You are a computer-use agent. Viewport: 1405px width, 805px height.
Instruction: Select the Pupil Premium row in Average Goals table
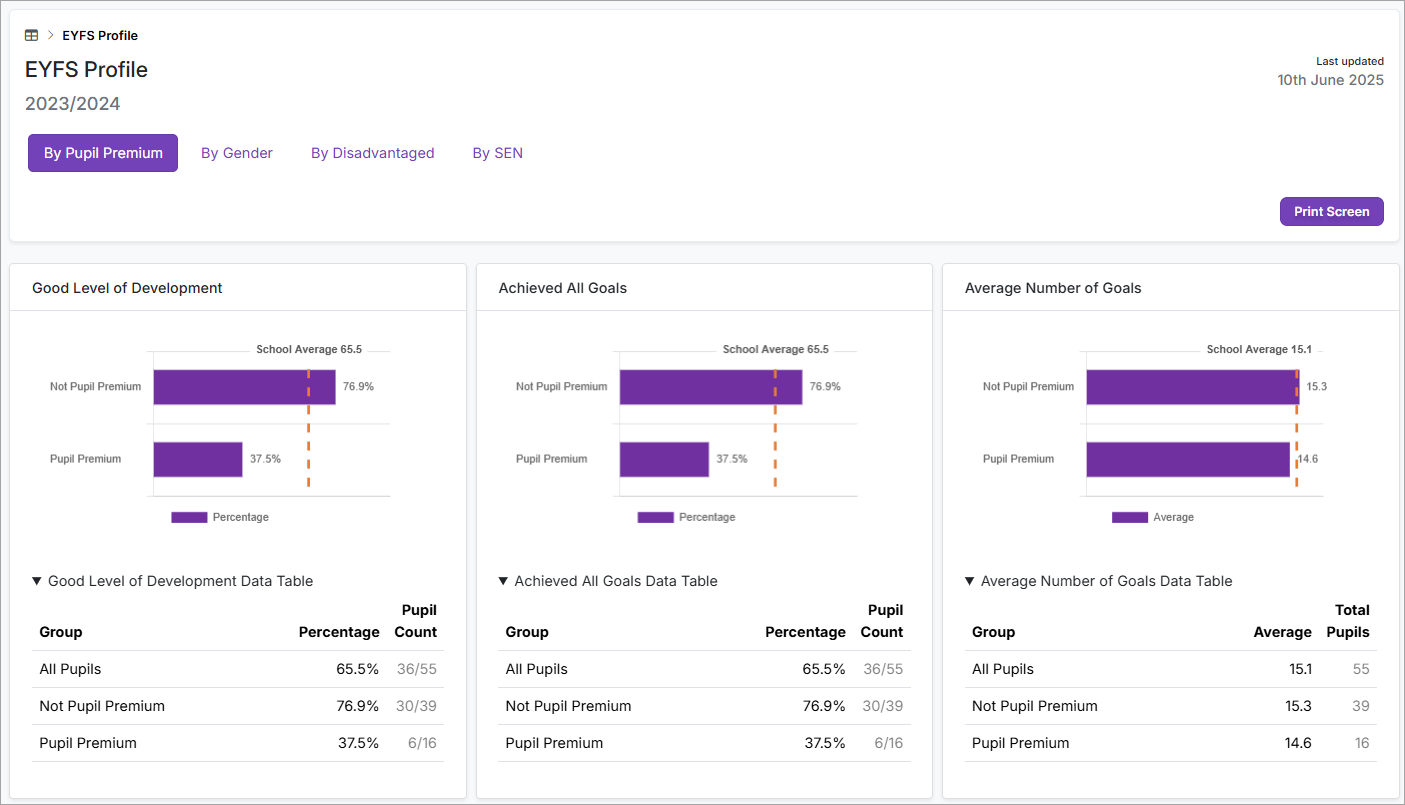(1170, 743)
